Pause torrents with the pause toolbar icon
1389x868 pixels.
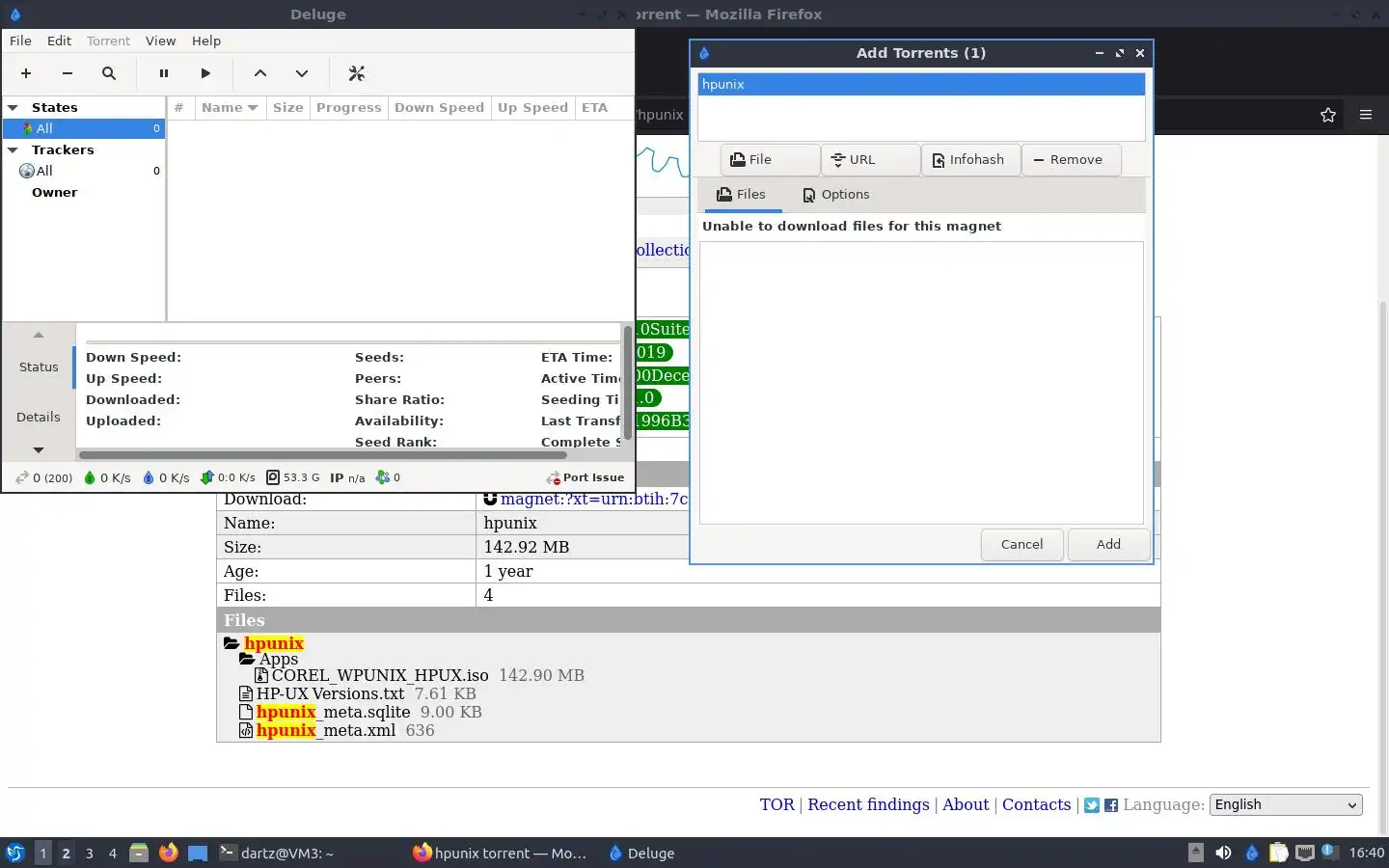tap(164, 73)
